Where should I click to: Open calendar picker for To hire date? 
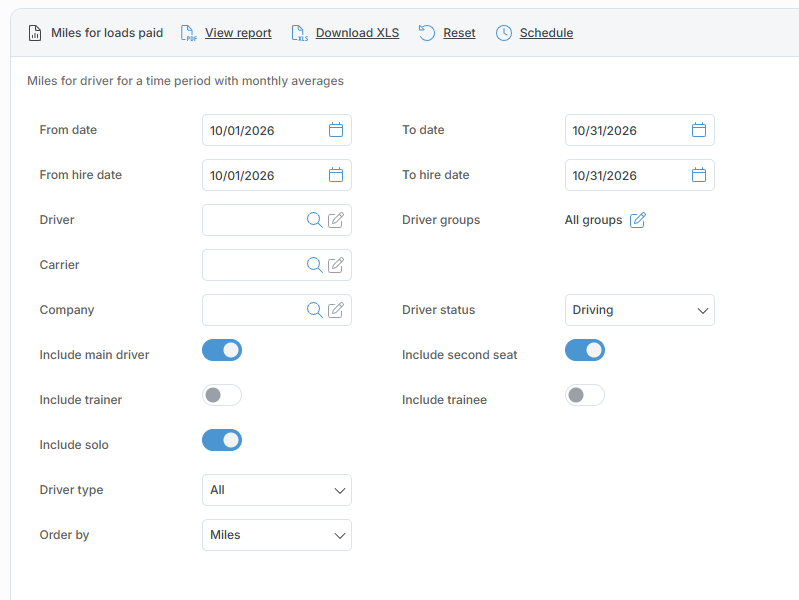[x=699, y=175]
